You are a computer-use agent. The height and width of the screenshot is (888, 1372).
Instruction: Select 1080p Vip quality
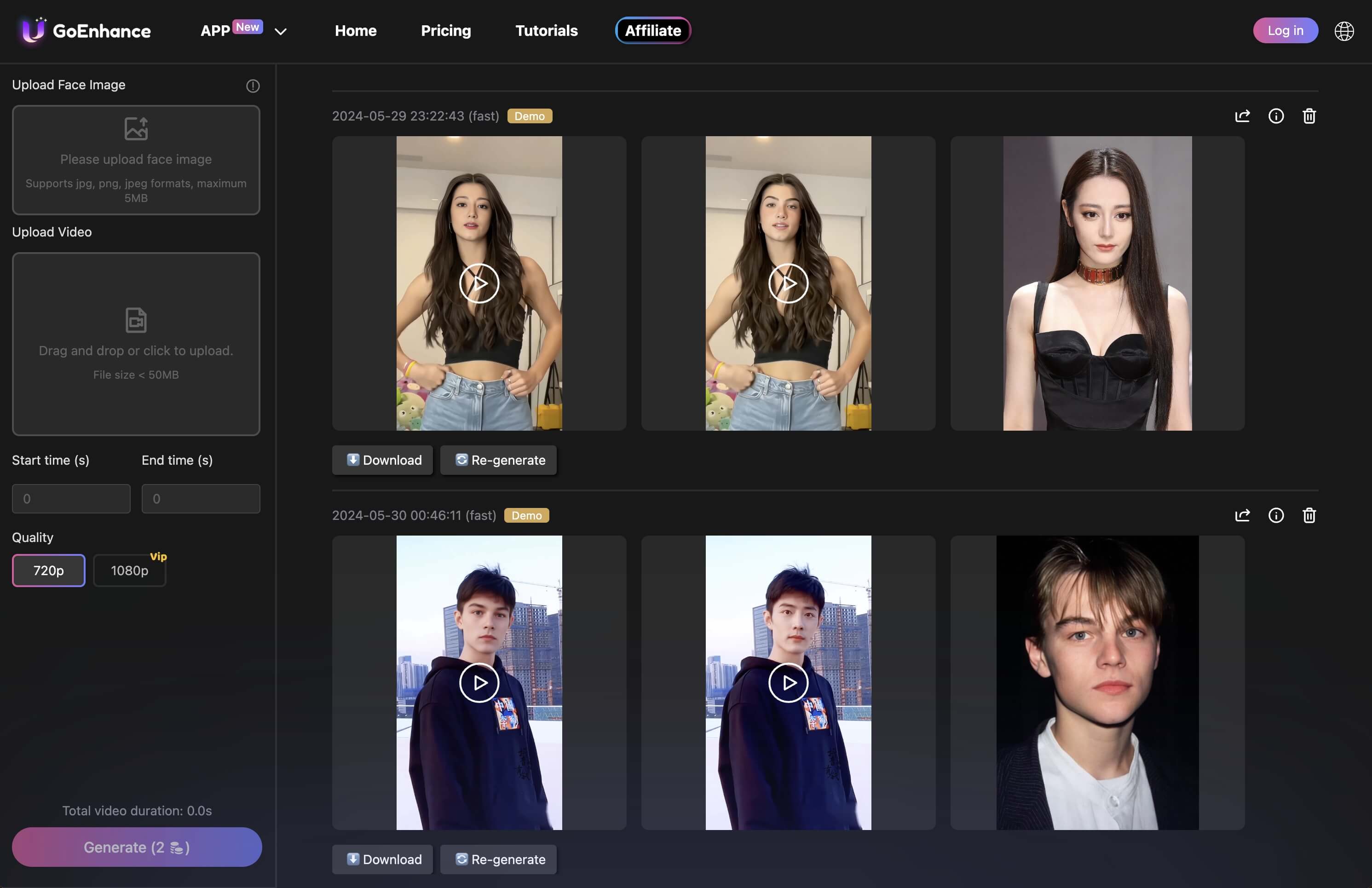click(x=130, y=570)
